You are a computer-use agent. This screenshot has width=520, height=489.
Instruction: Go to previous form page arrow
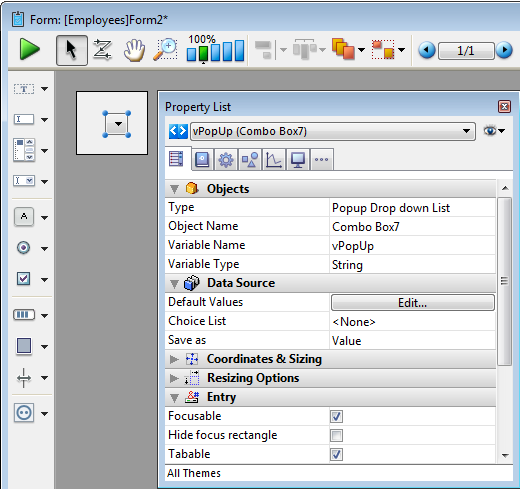point(426,50)
